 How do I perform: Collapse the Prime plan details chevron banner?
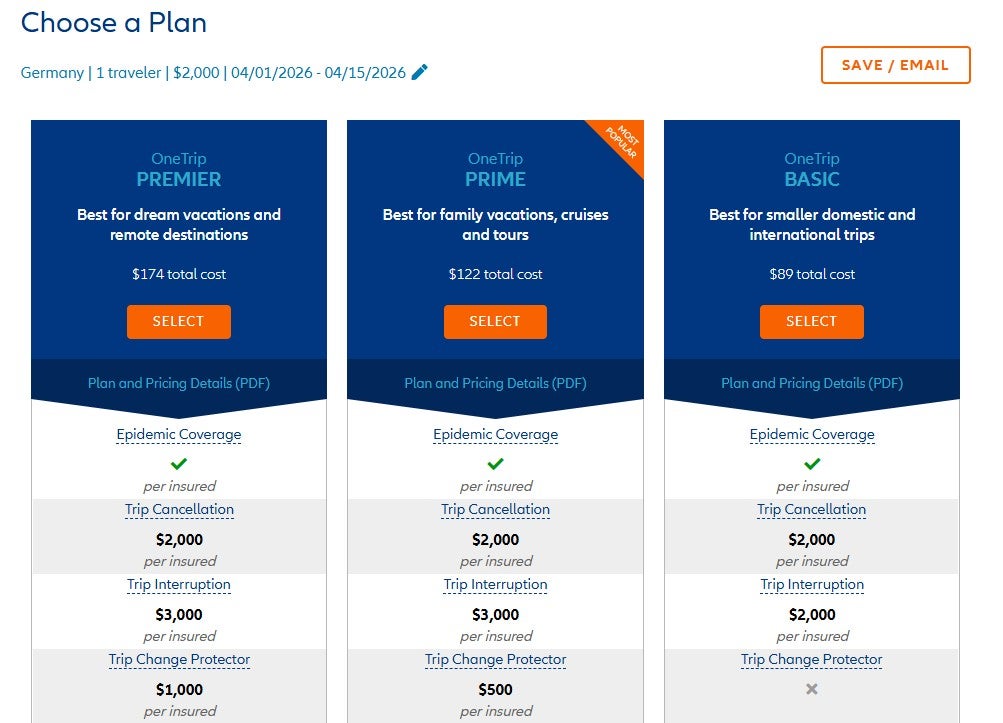495,398
